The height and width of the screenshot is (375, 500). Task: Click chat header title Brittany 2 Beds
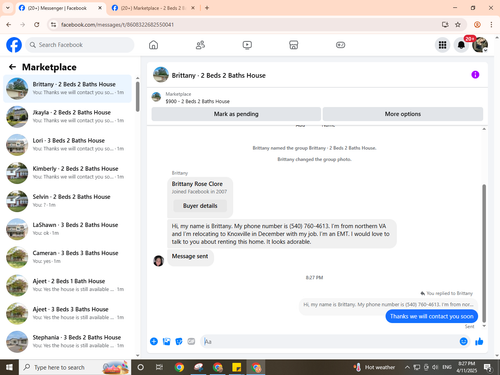coord(218,75)
